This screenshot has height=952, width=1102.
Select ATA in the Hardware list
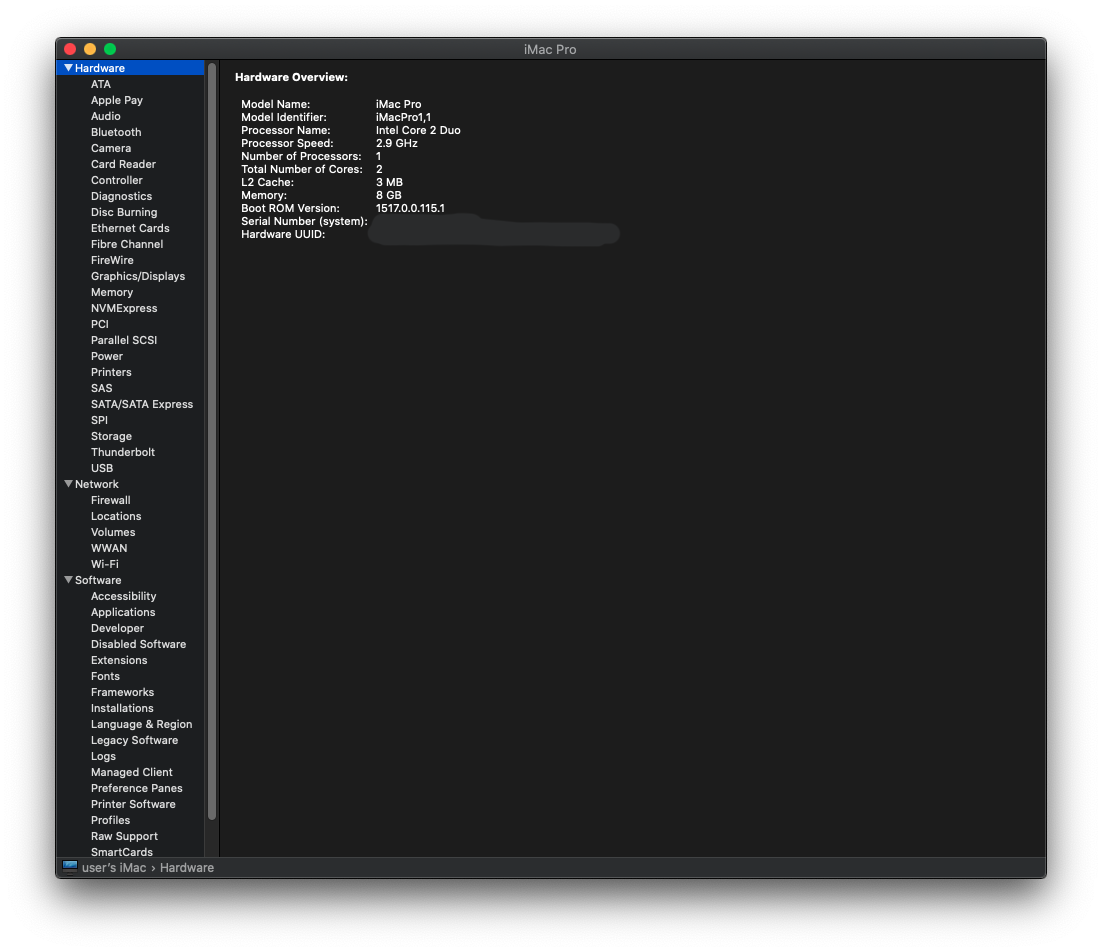[101, 84]
